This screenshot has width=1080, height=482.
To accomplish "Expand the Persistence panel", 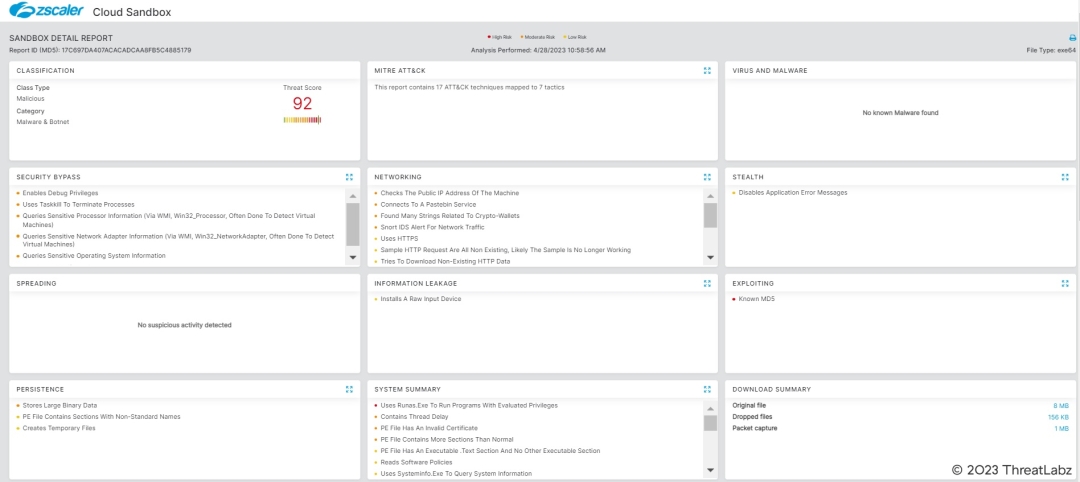I will point(349,389).
